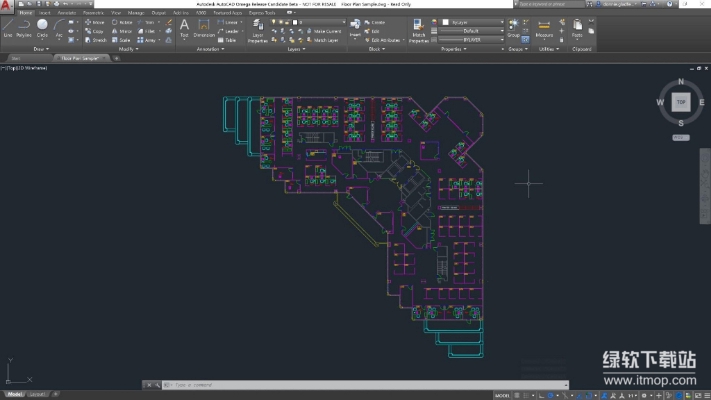Click Make Current layer button
This screenshot has height=400, width=711.
(x=324, y=31)
